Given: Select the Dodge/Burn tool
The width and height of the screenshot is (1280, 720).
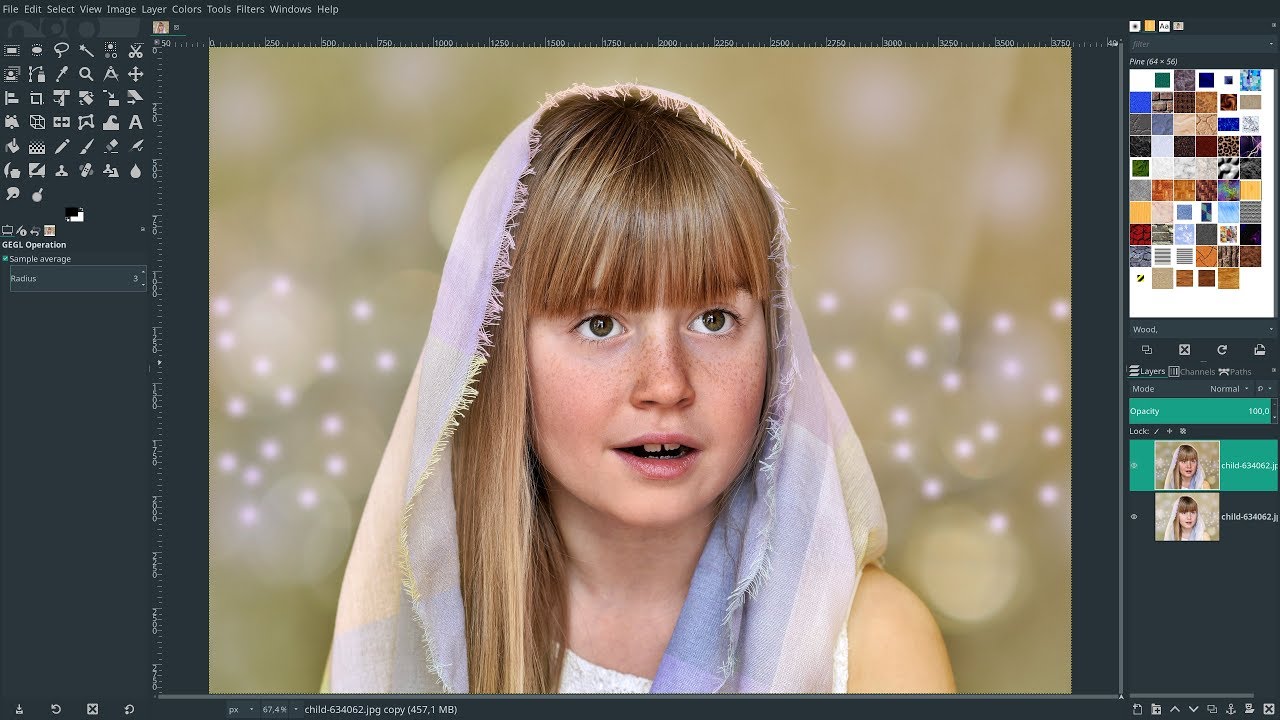Looking at the screenshot, I should (37, 194).
